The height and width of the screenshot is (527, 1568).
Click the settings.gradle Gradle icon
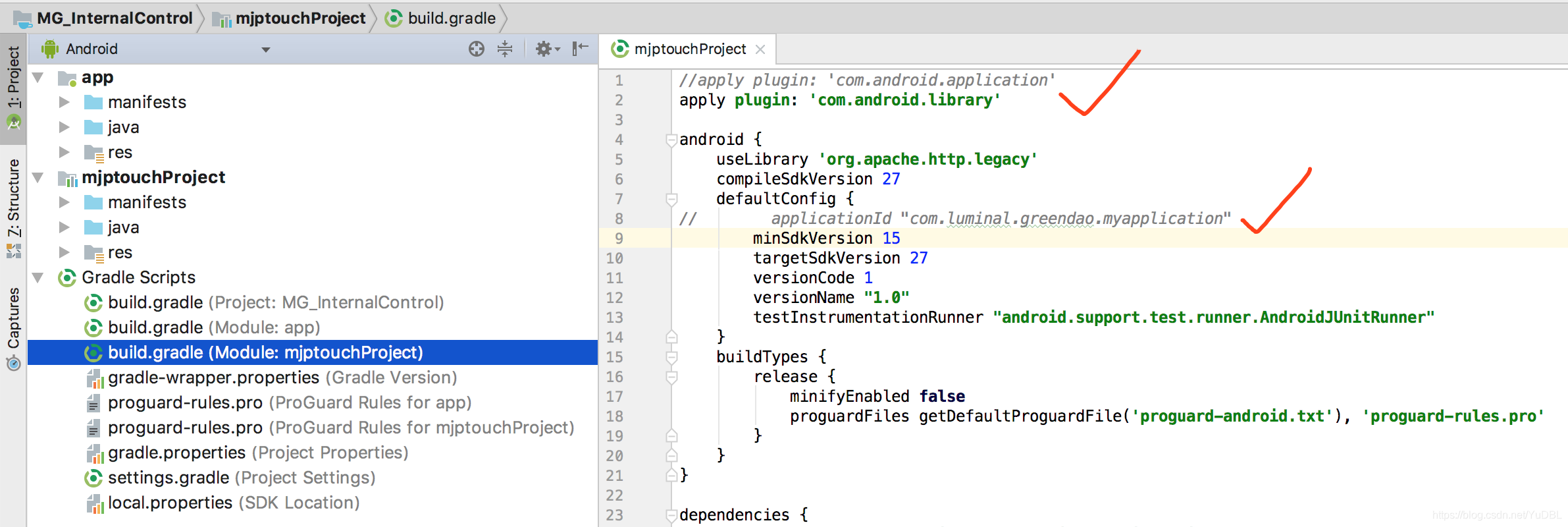(93, 478)
